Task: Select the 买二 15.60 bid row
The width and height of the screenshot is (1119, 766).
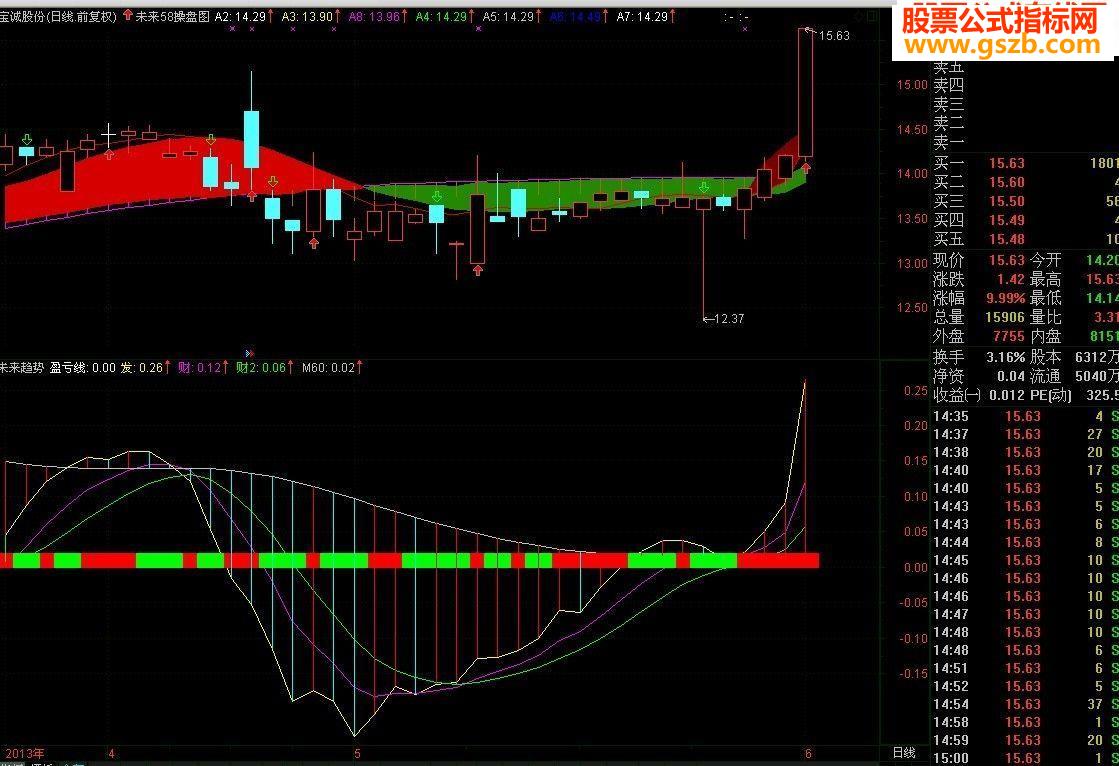Action: point(1026,183)
